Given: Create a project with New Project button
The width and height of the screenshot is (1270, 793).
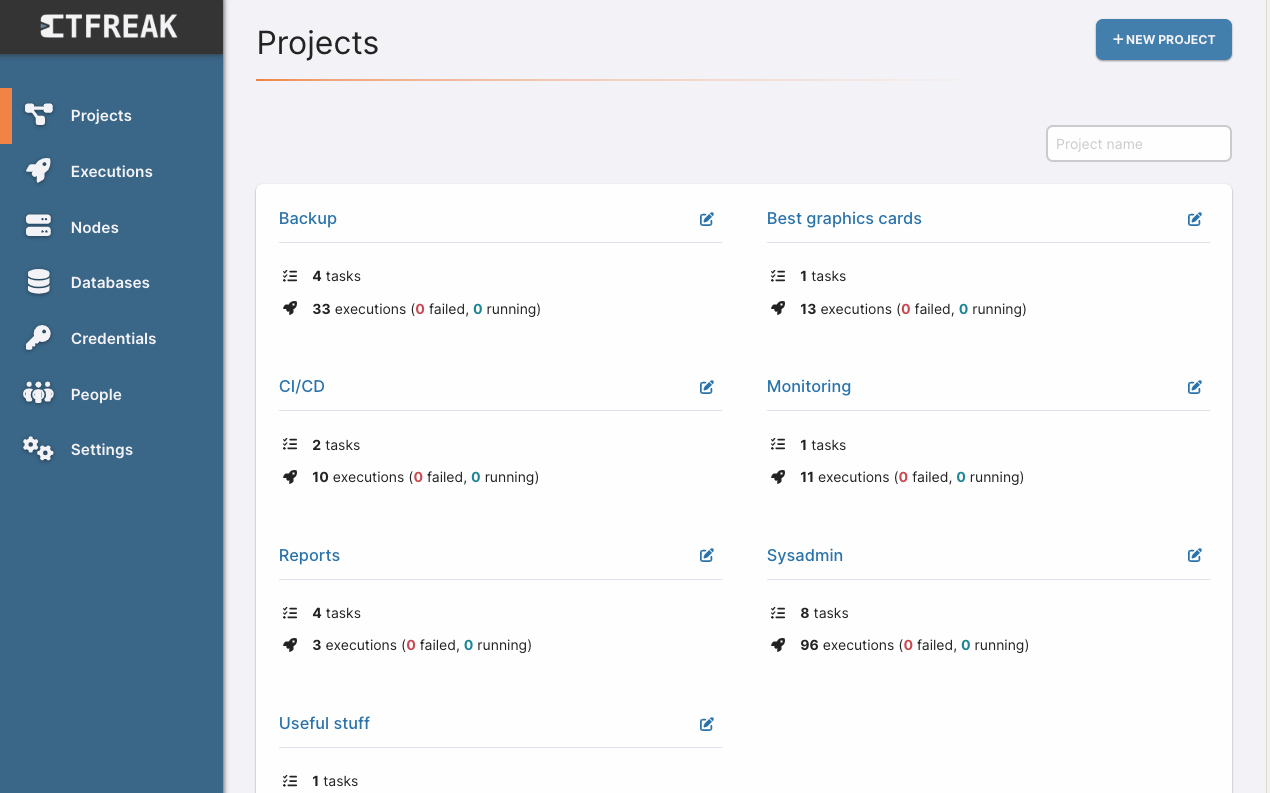Looking at the screenshot, I should [1164, 40].
